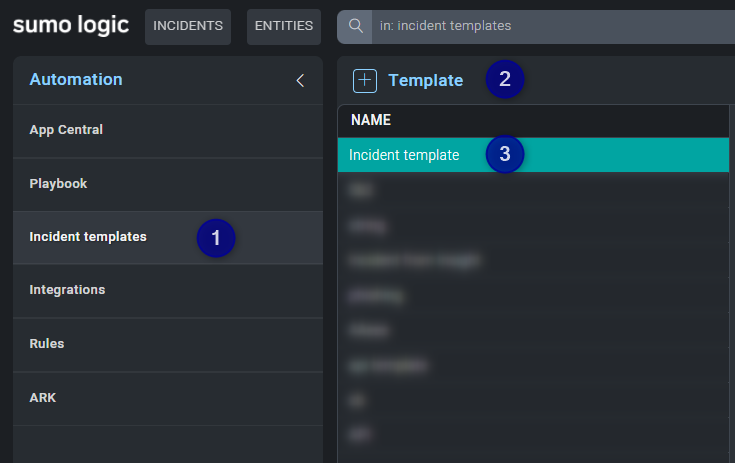Click the numbered badge 3 marker

point(504,154)
